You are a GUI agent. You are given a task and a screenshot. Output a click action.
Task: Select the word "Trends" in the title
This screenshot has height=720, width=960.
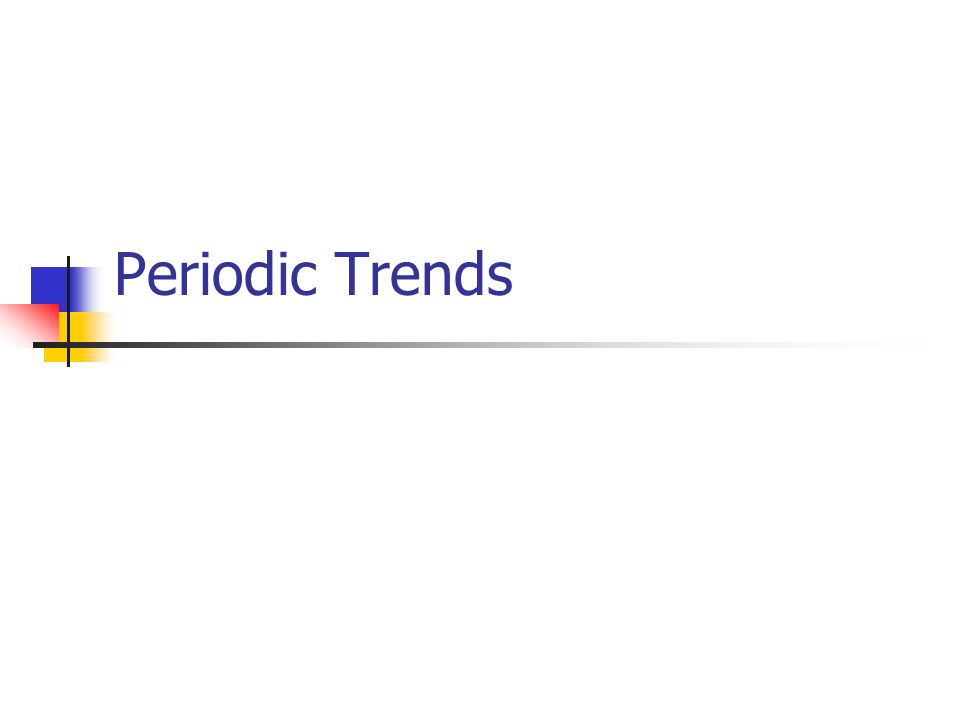[x=424, y=274]
